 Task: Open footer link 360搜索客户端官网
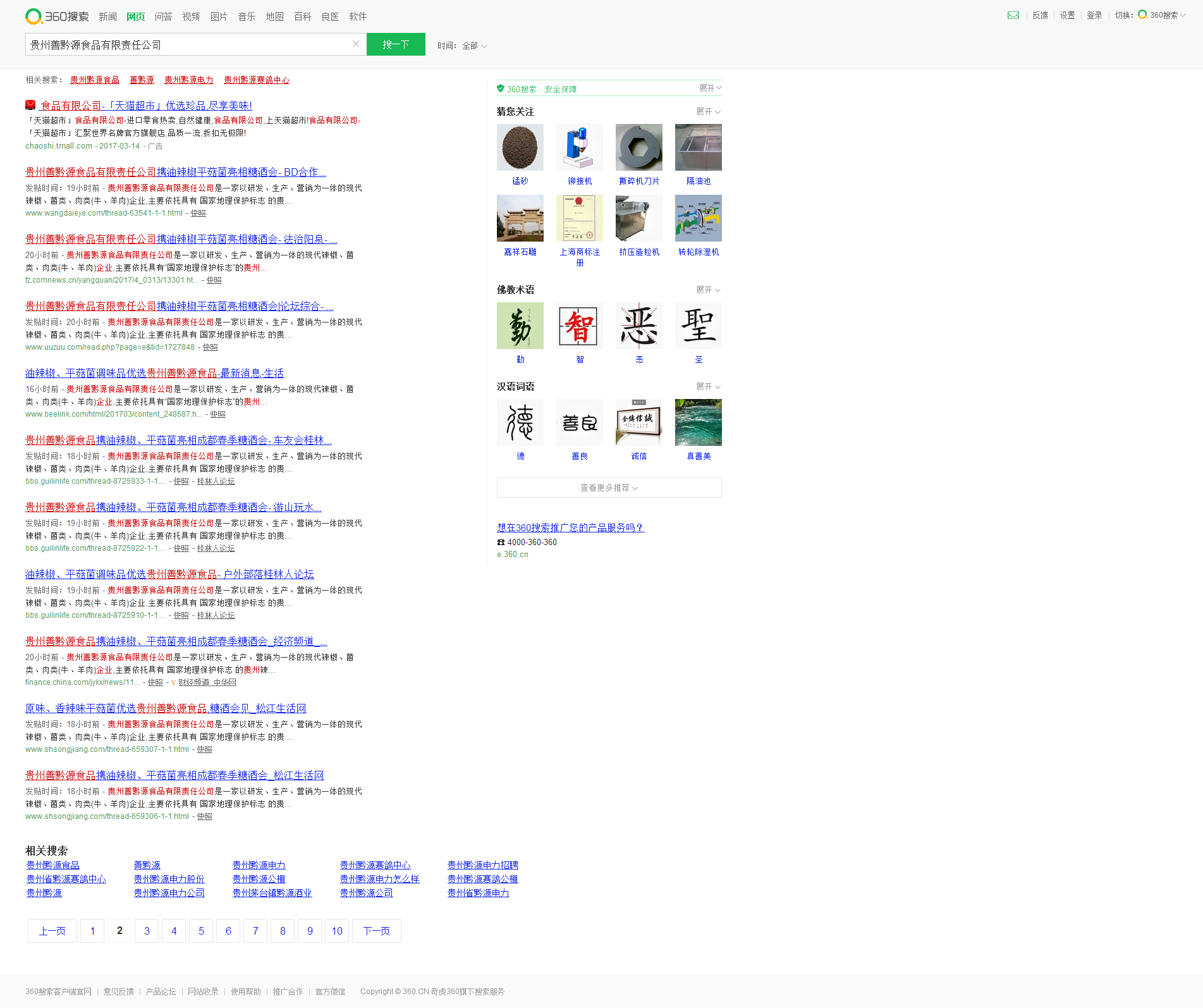point(58,992)
